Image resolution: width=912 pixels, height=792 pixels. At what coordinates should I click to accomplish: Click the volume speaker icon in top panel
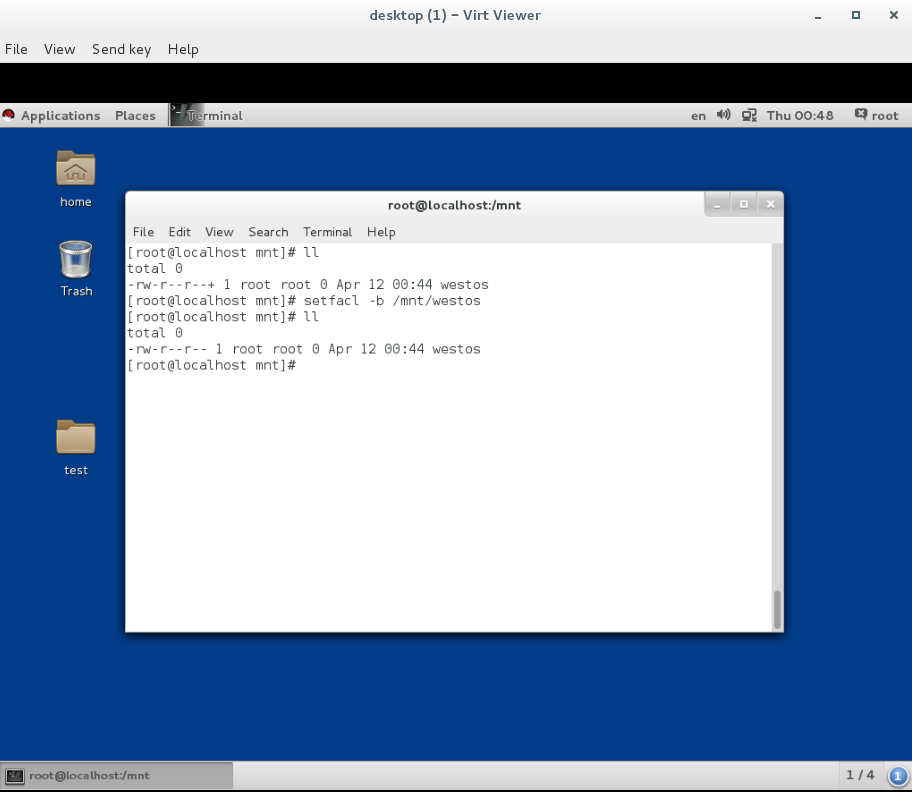724,115
